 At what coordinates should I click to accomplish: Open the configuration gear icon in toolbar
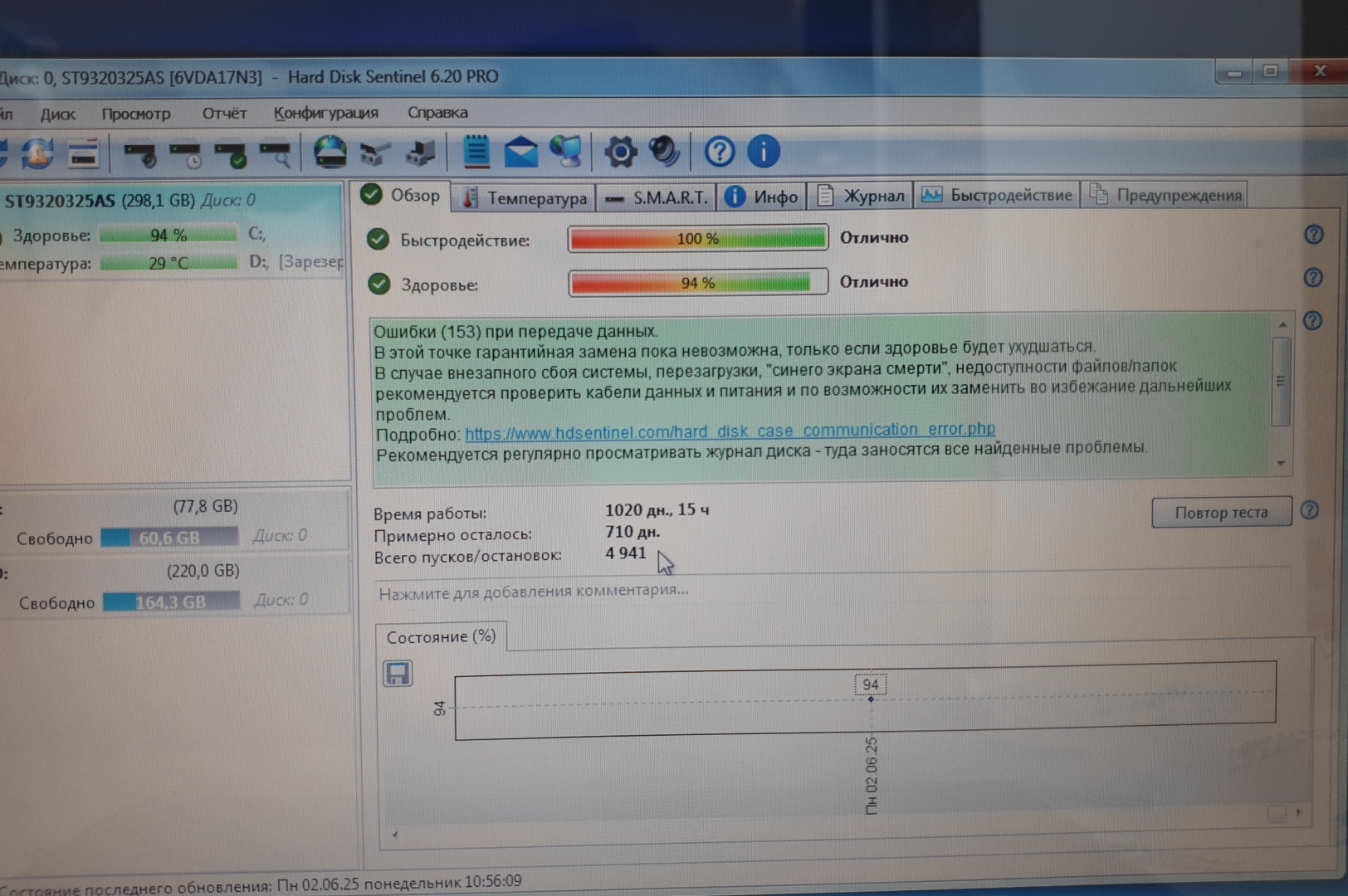(619, 152)
